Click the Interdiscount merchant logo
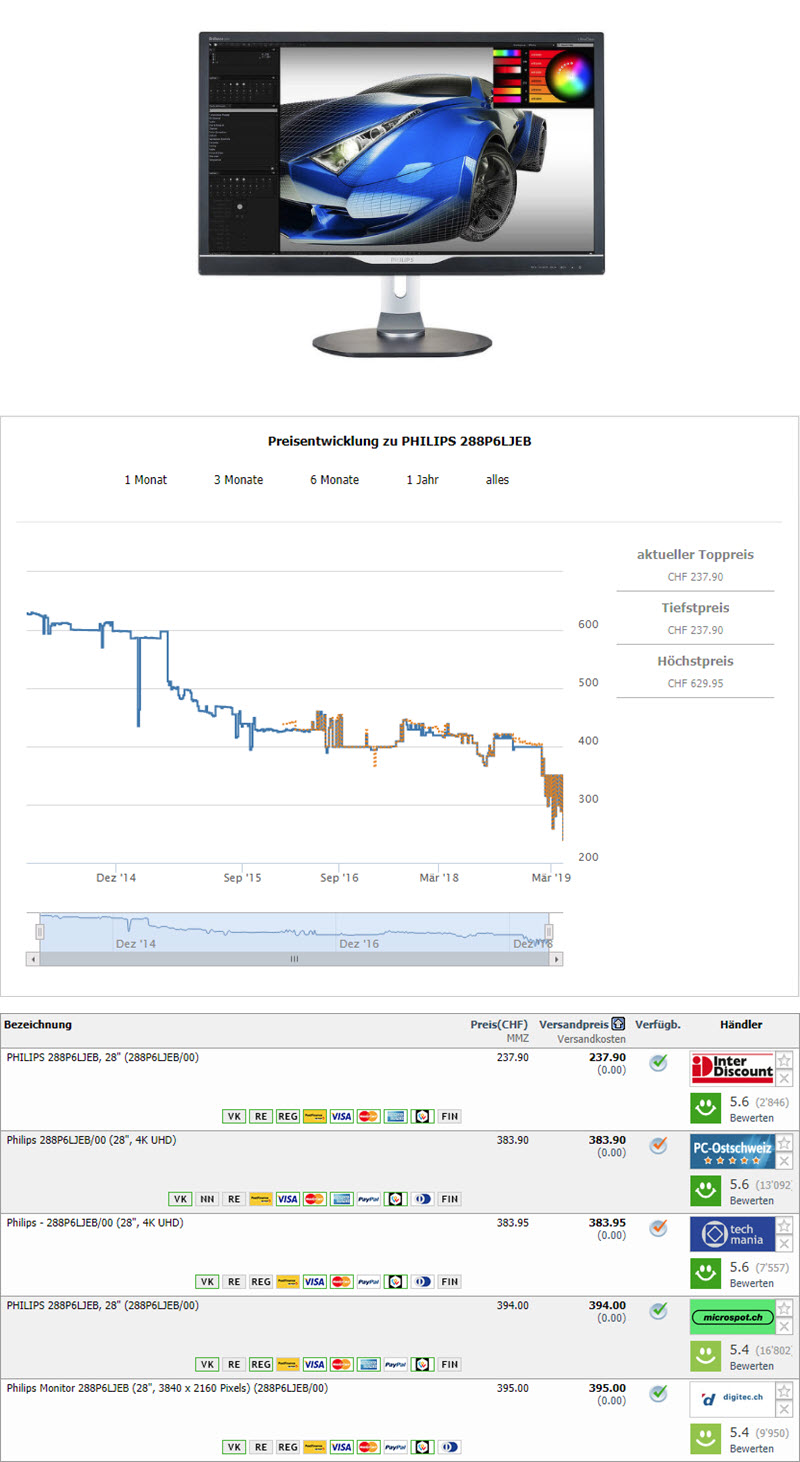Image resolution: width=800 pixels, height=1462 pixels. [732, 1069]
